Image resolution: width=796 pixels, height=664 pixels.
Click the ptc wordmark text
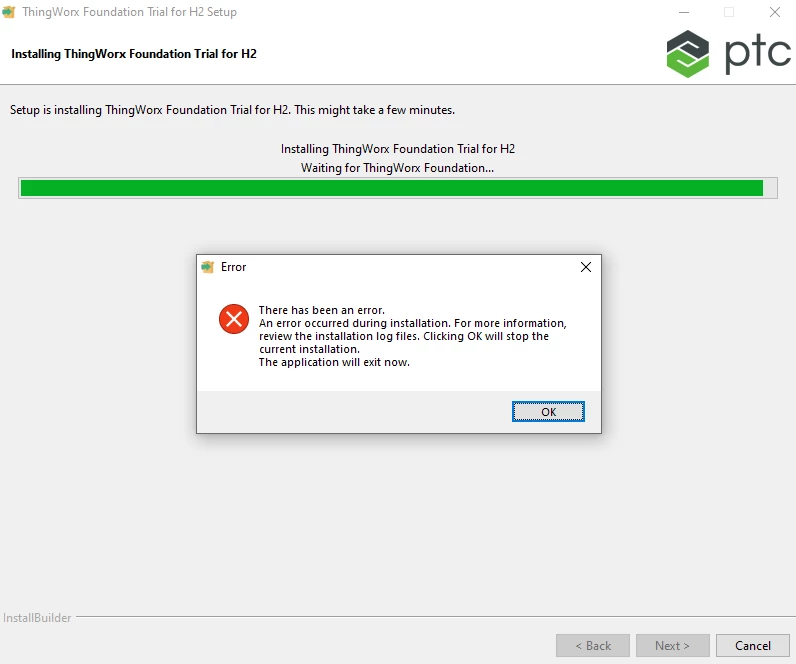point(757,53)
